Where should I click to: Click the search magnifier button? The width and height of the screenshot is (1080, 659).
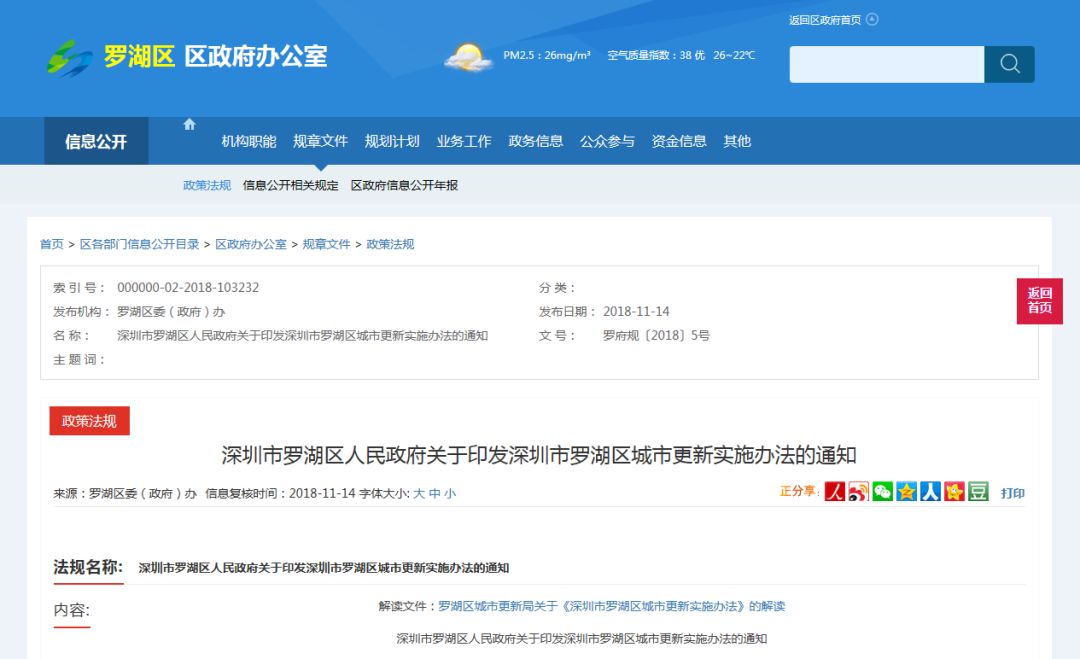point(1009,64)
